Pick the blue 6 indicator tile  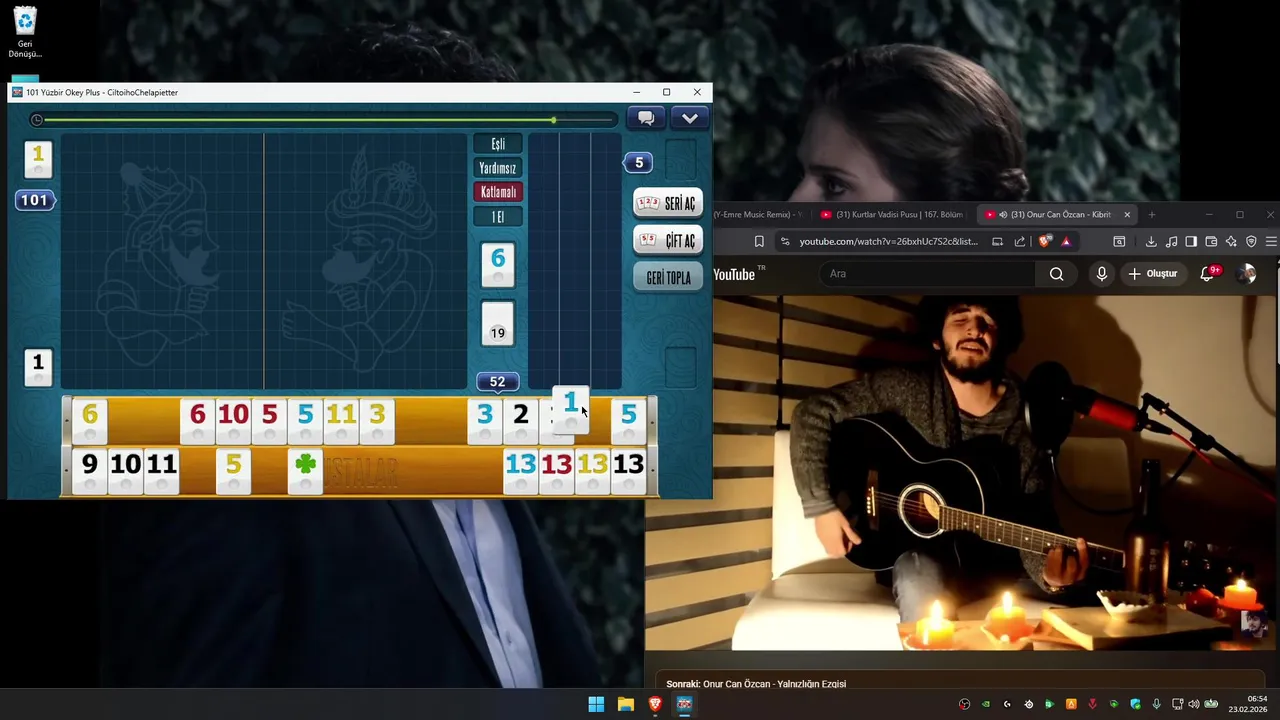pos(498,264)
